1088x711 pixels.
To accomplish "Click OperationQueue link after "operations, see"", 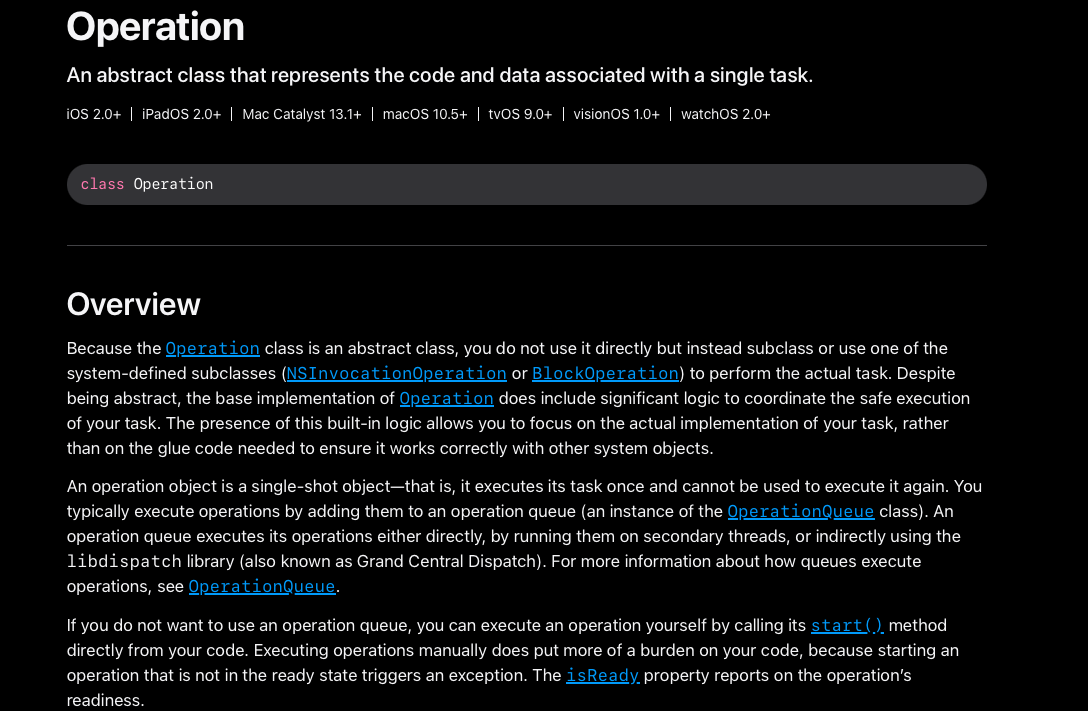I will click(x=262, y=587).
